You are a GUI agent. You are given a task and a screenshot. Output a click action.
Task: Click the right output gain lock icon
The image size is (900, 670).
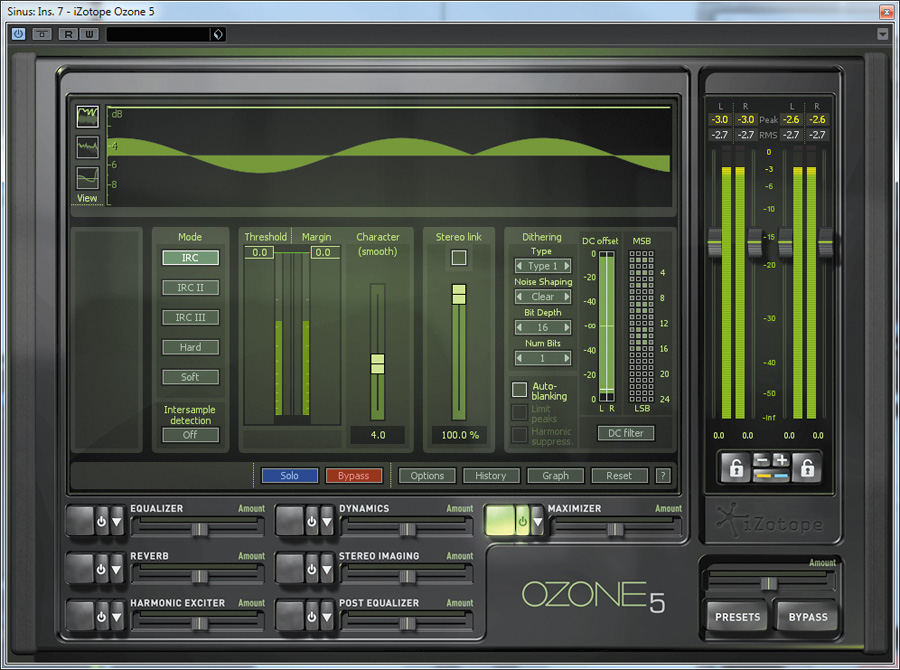807,468
